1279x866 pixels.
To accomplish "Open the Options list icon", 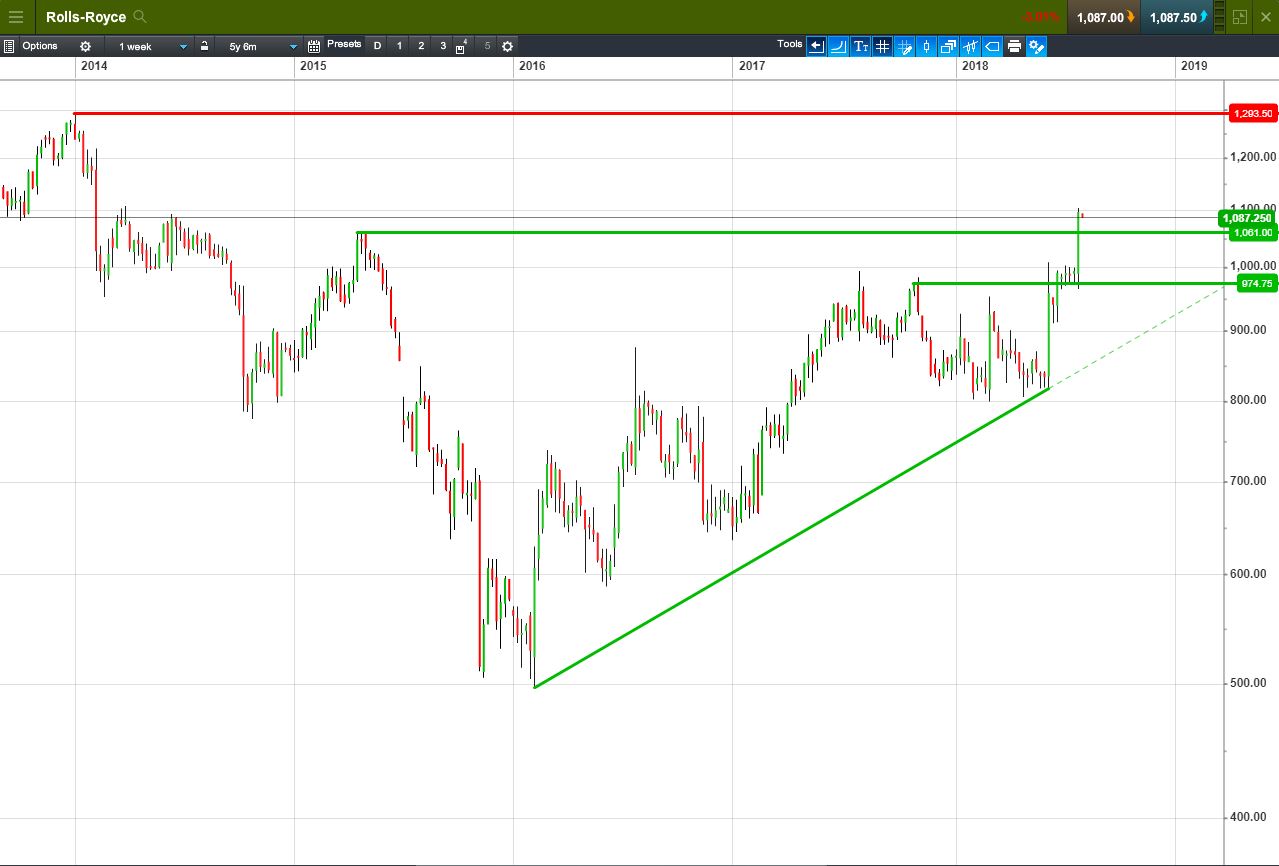I will click(8, 46).
